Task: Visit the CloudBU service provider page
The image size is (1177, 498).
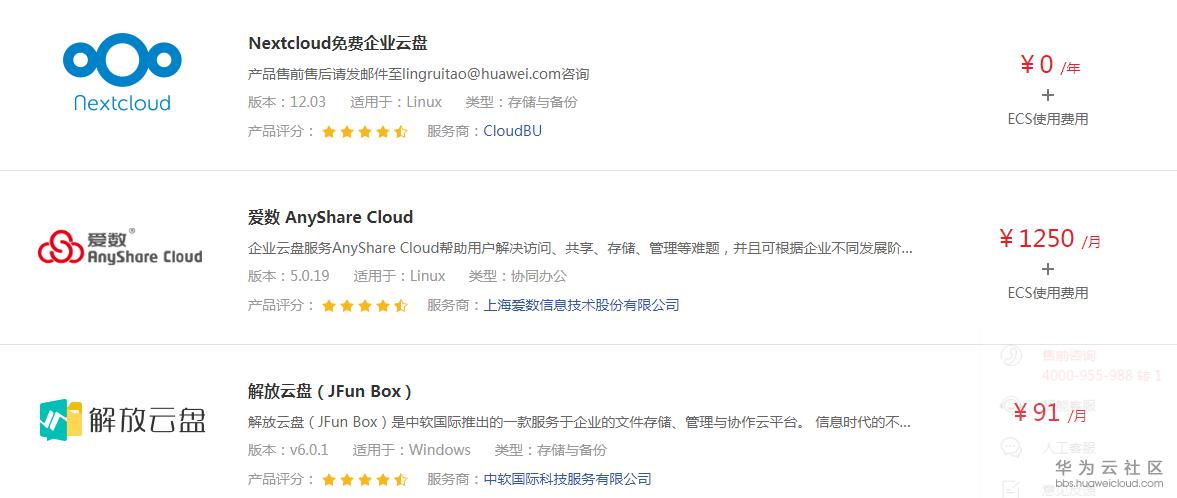Action: coord(512,131)
